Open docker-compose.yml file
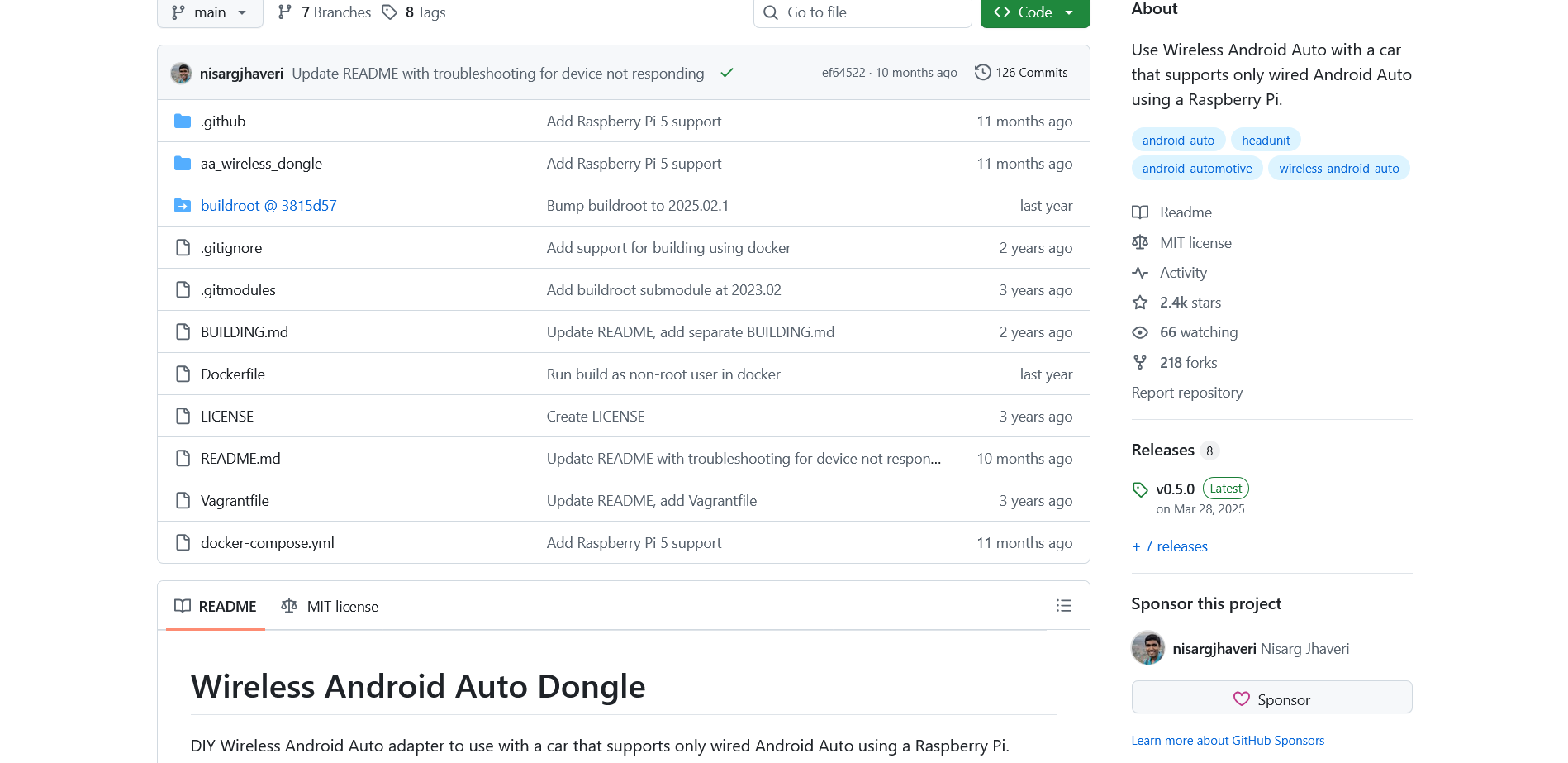This screenshot has height=763, width=1568. [268, 543]
